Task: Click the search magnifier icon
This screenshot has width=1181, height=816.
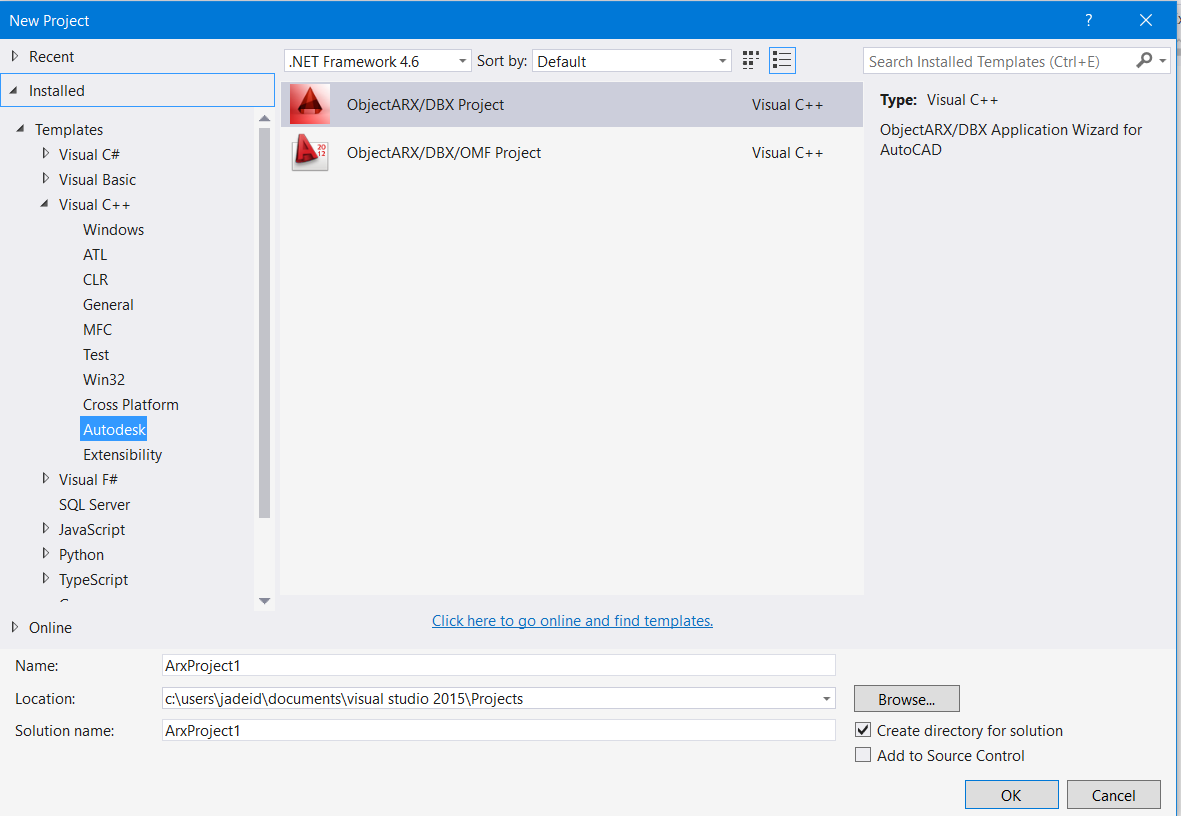Action: pyautogui.click(x=1142, y=61)
